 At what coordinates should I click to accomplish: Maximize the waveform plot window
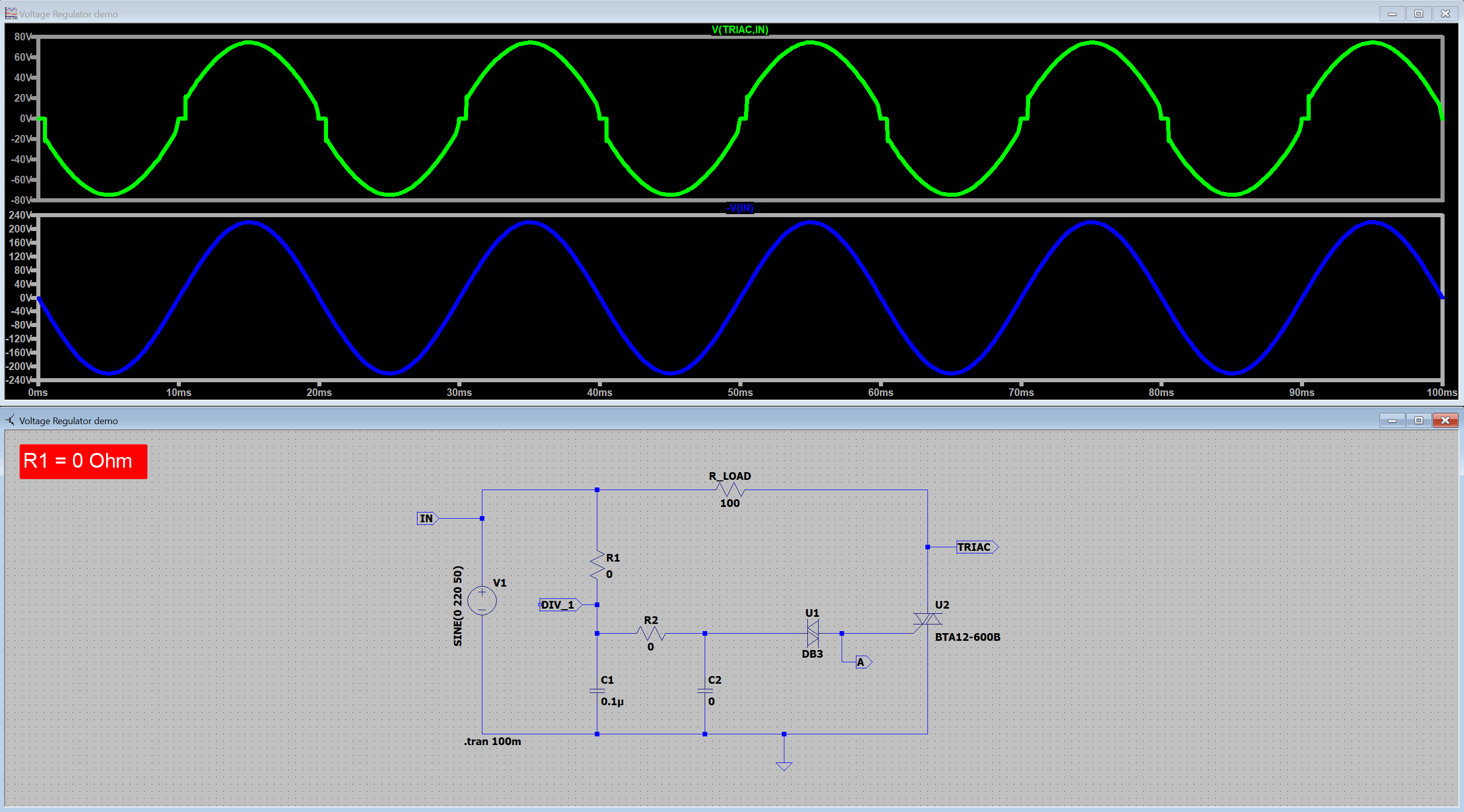[1419, 14]
